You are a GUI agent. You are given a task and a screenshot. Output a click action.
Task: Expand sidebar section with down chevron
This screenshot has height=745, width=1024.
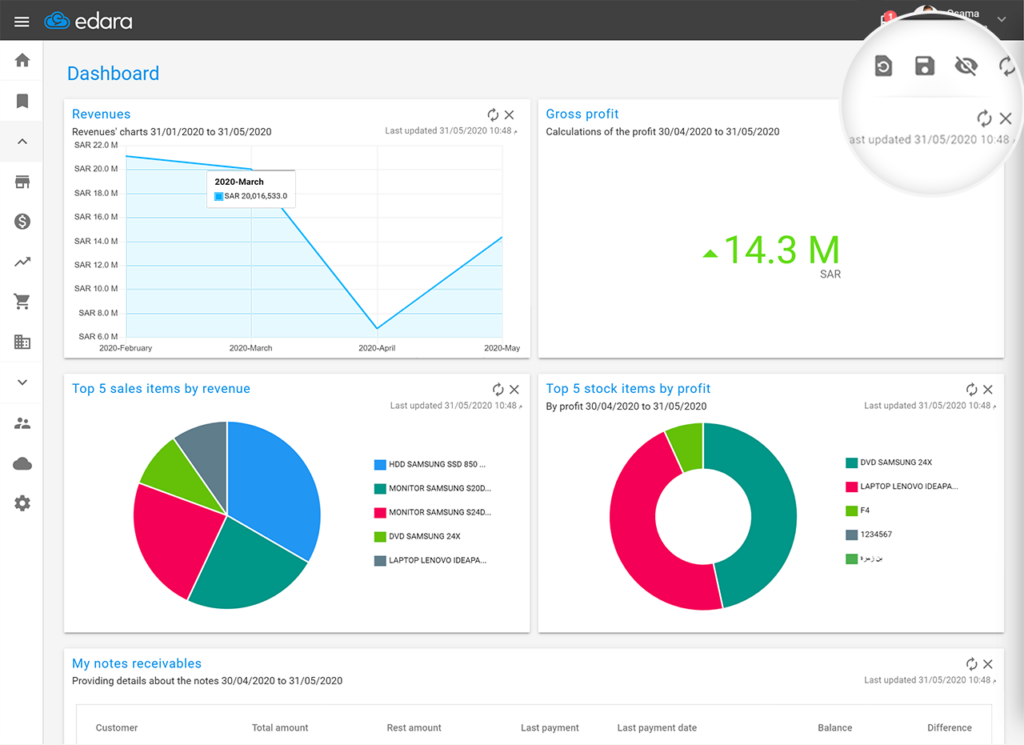pyautogui.click(x=22, y=383)
